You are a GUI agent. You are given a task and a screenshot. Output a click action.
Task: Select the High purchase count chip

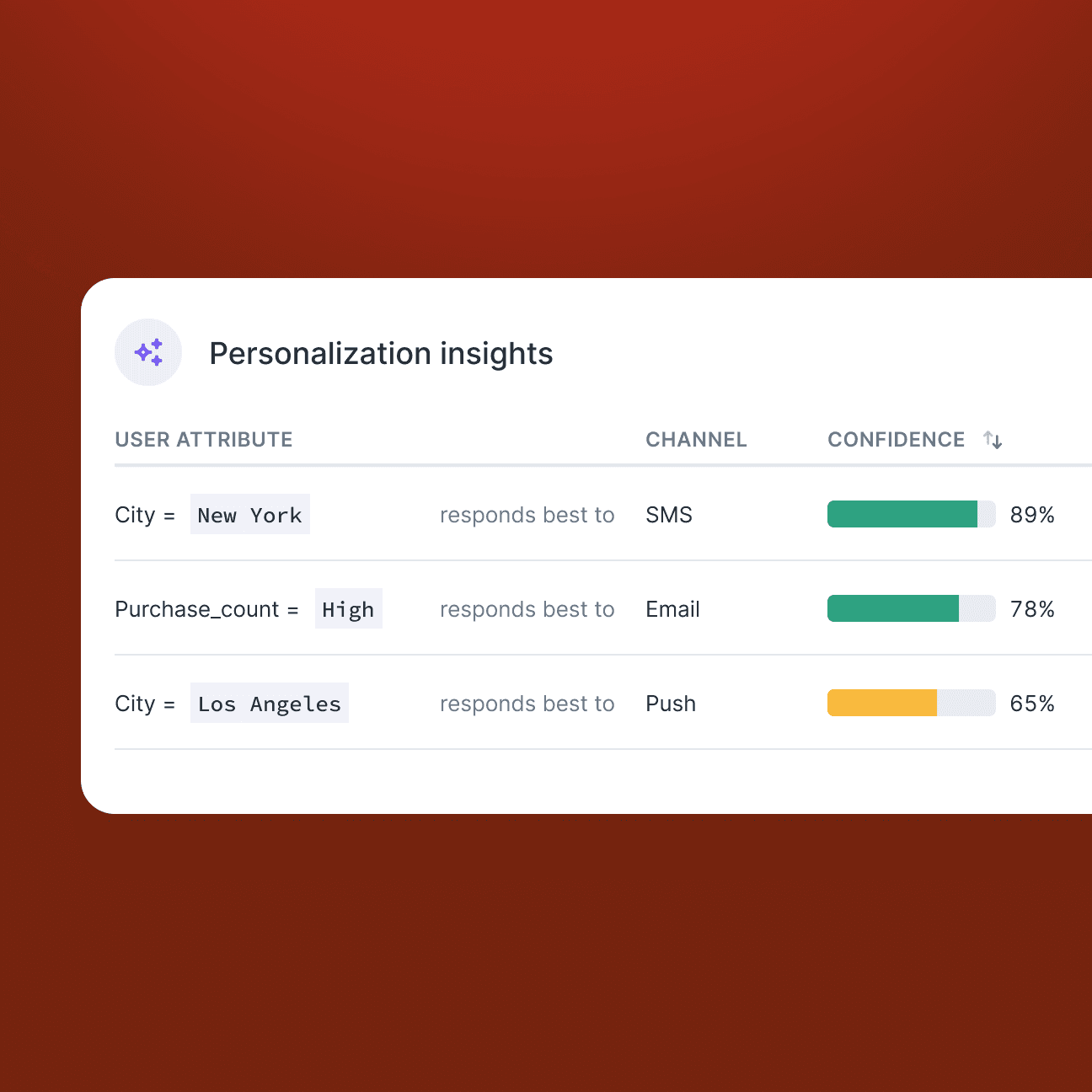tap(348, 608)
